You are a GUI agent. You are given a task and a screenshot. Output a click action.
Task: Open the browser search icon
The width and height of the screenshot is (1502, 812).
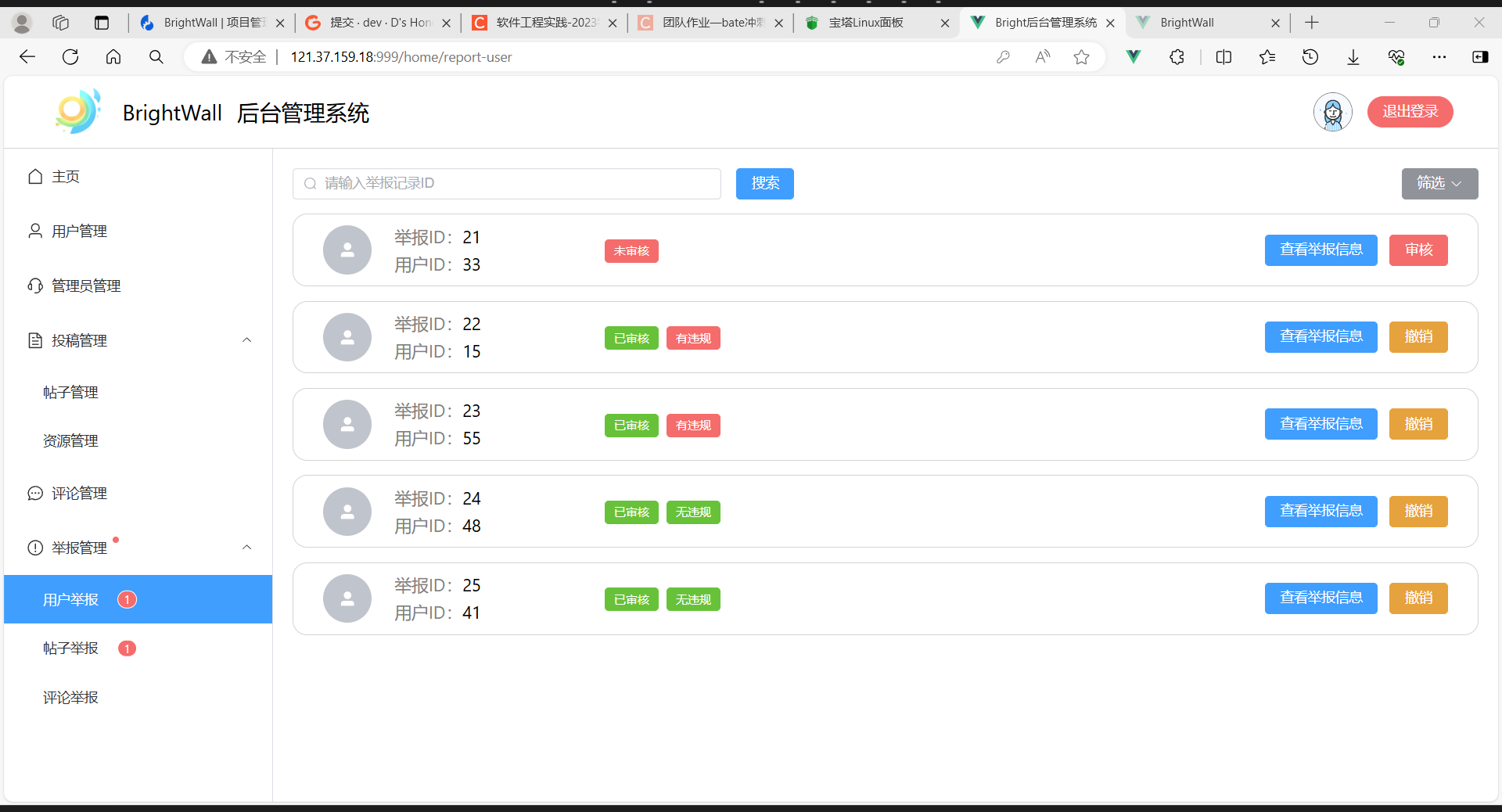click(x=156, y=56)
